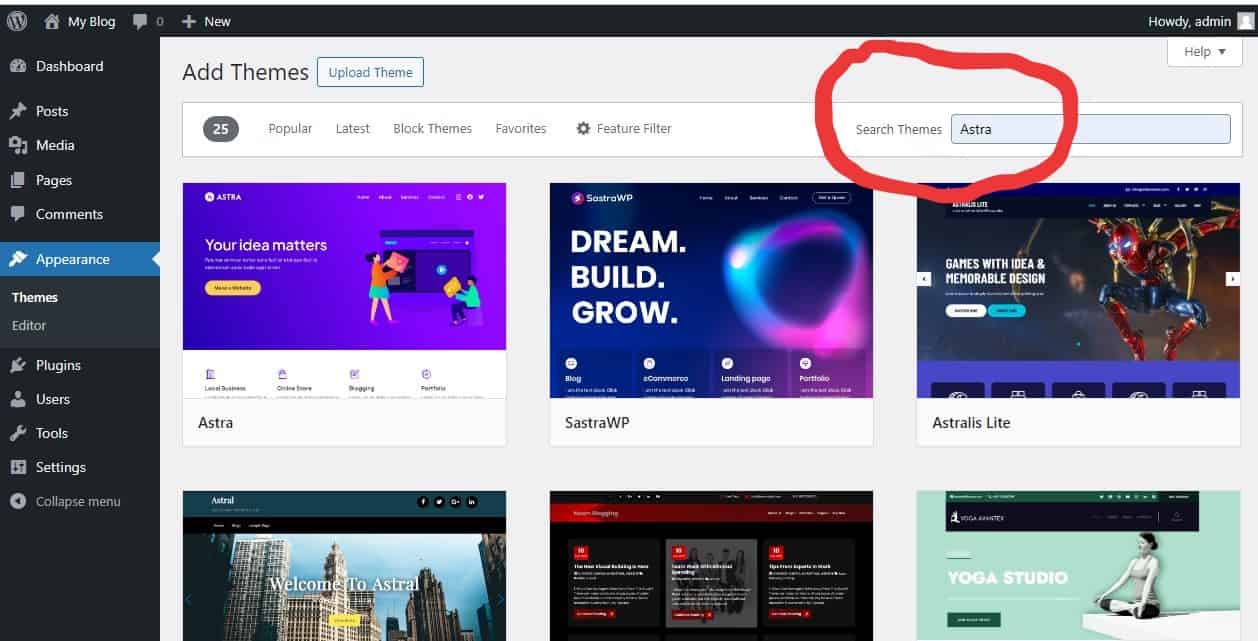Click the Tools wrench icon
Viewport: 1258px width, 641px height.
pyautogui.click(x=18, y=433)
